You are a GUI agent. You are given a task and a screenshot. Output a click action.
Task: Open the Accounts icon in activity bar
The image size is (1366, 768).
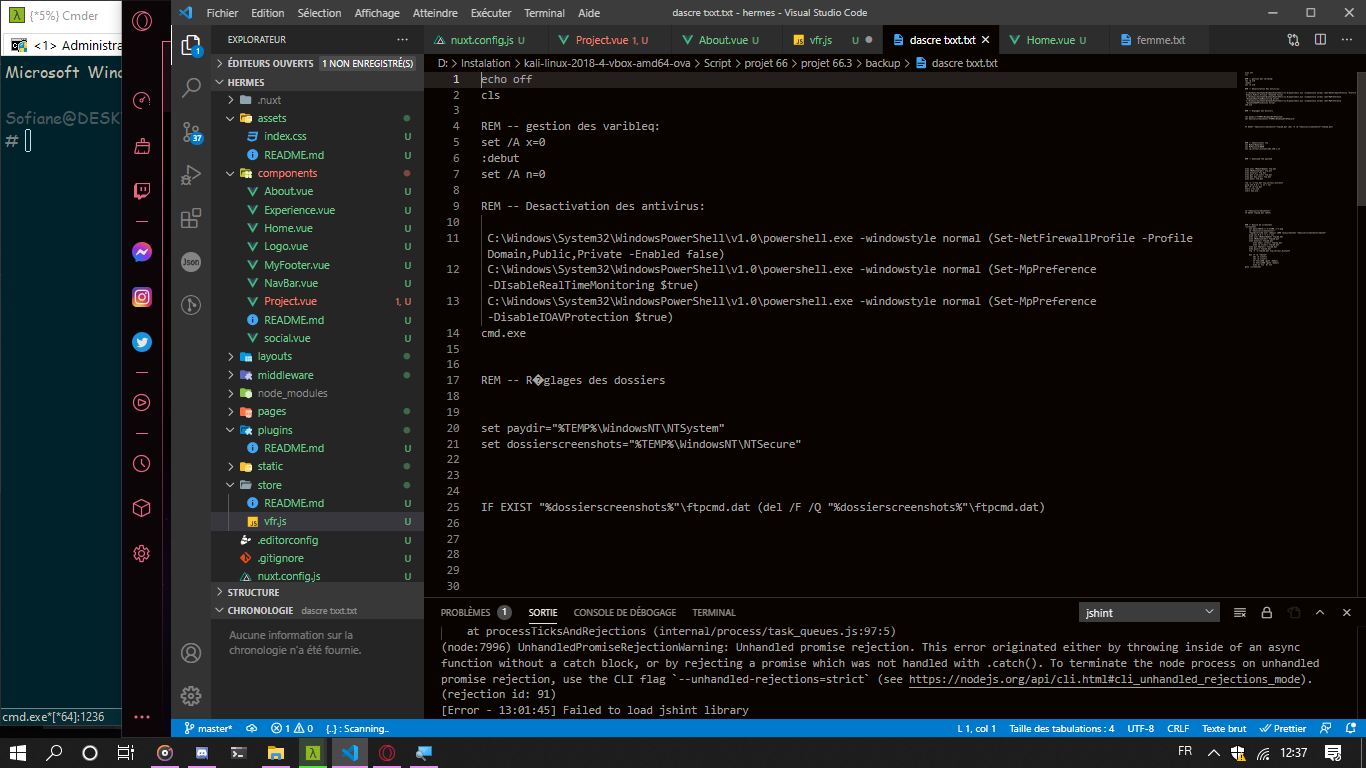point(191,653)
